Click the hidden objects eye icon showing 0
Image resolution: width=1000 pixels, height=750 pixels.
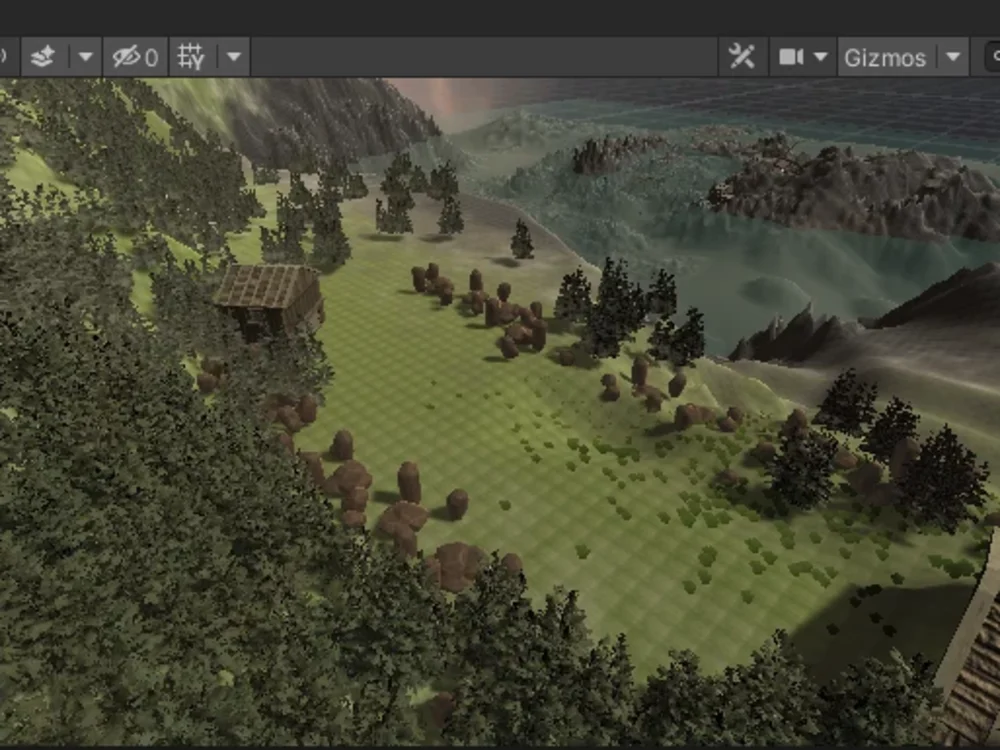click(x=133, y=57)
